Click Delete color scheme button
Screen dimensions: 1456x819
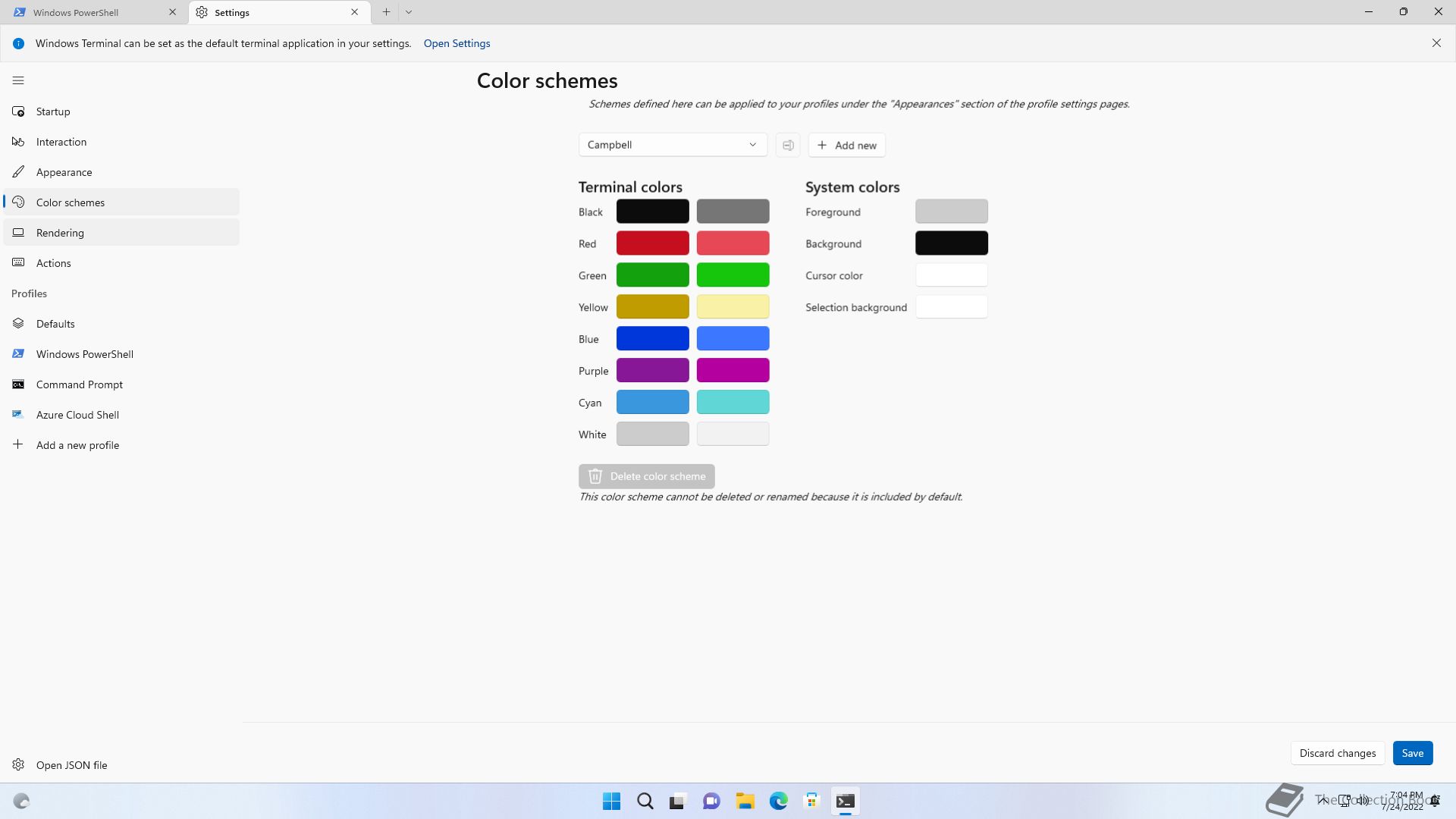646,476
